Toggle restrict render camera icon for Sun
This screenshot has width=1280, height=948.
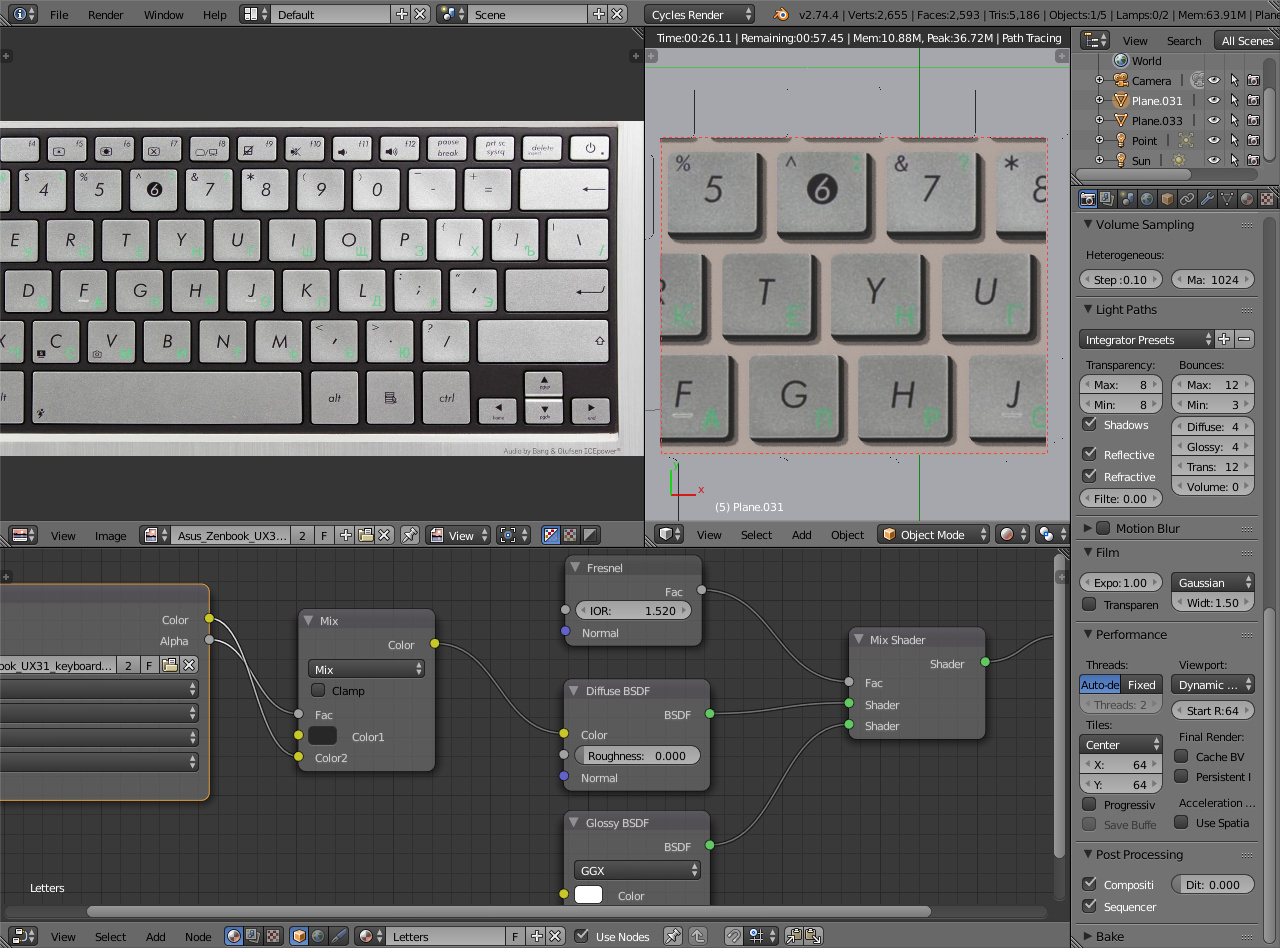(1253, 160)
